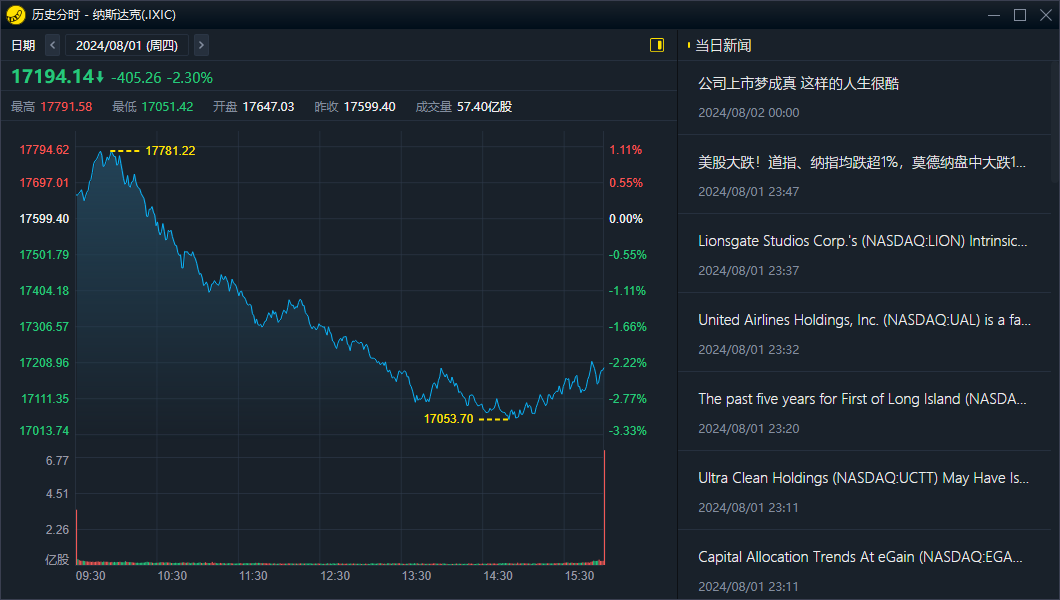Click y-axis label 17306.57

pyautogui.click(x=45, y=327)
